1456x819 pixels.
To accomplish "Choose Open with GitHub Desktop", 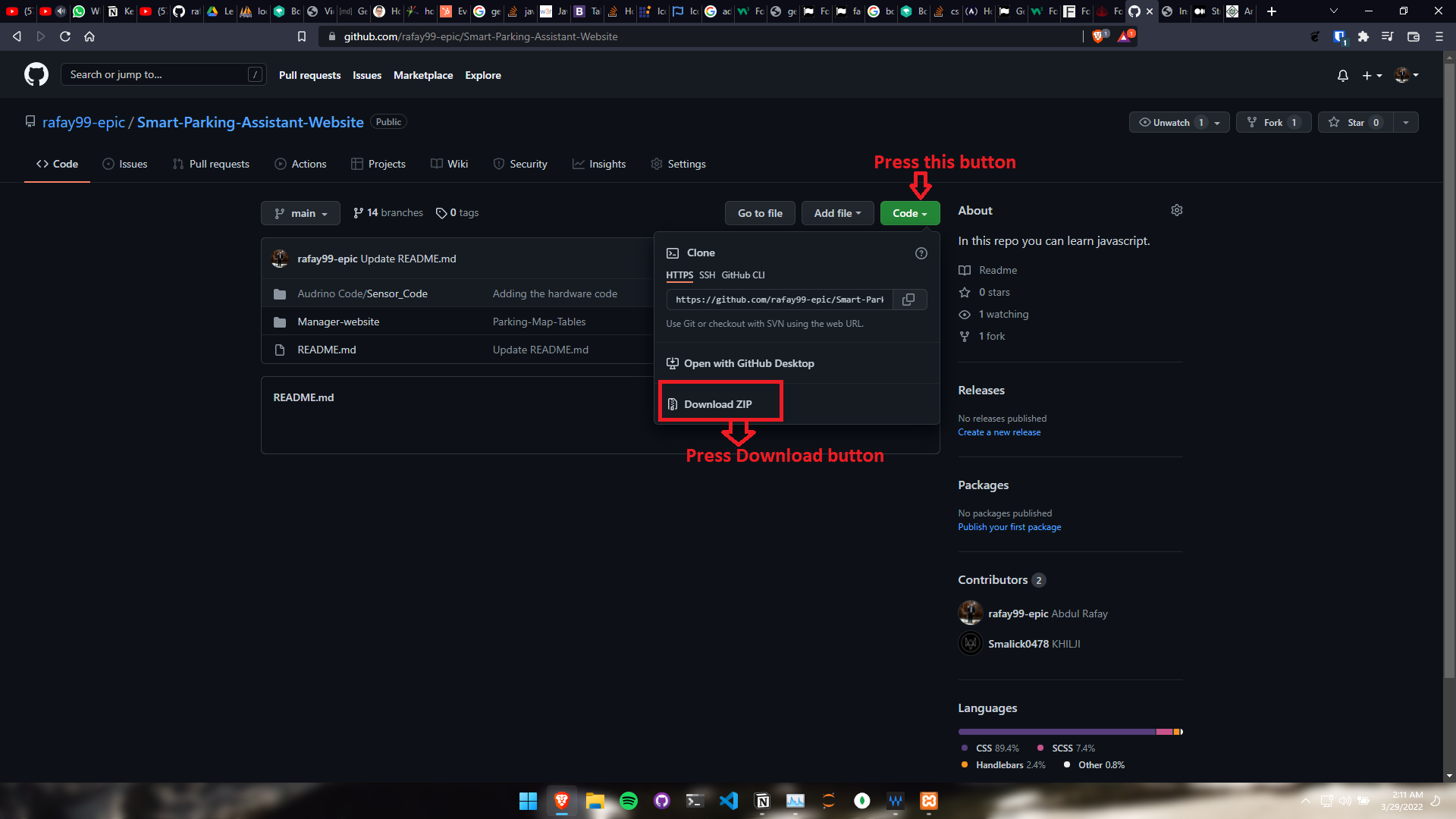I will (x=740, y=363).
